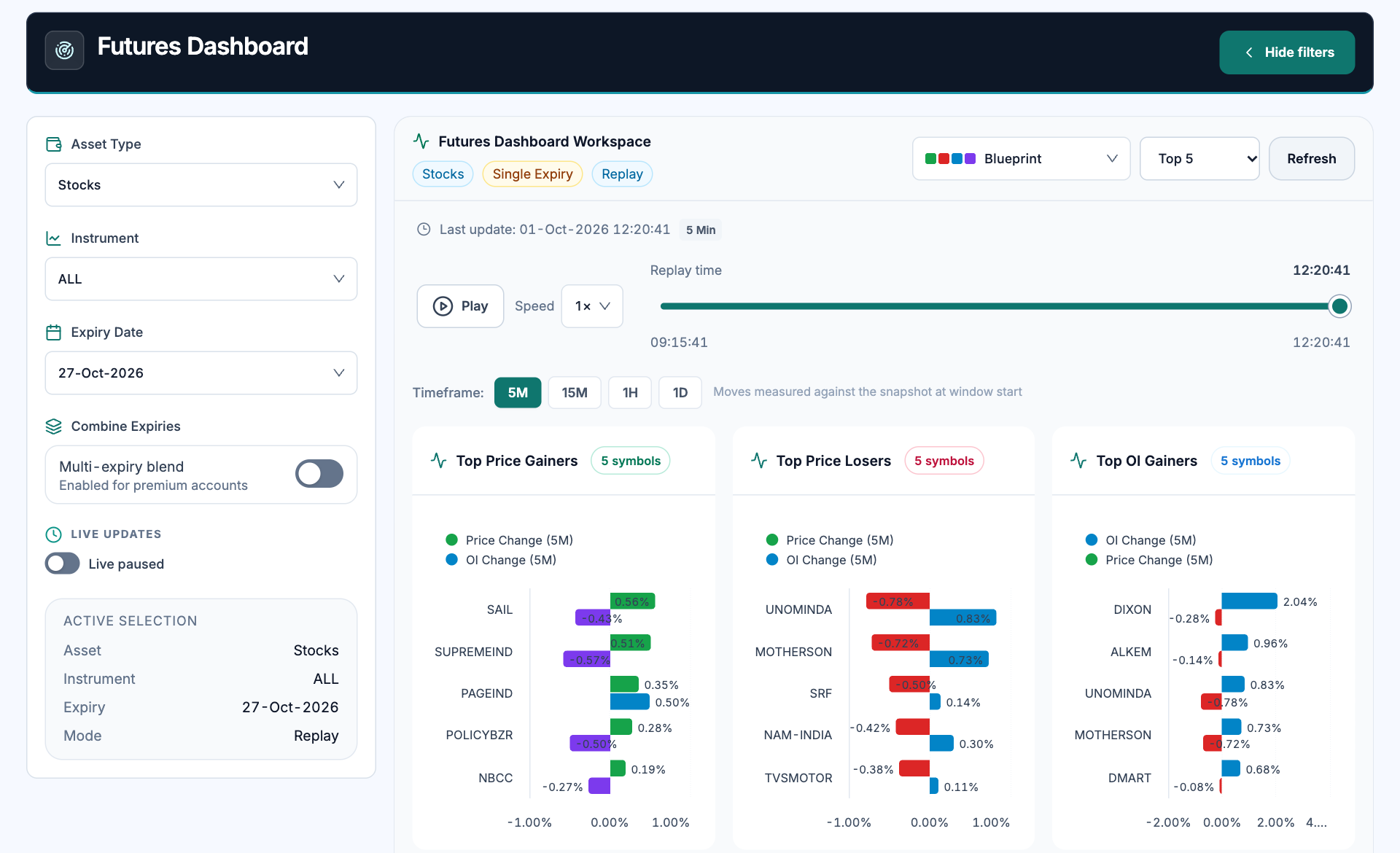Select the 1D timeframe
This screenshot has width=1400, height=853.
coord(680,393)
